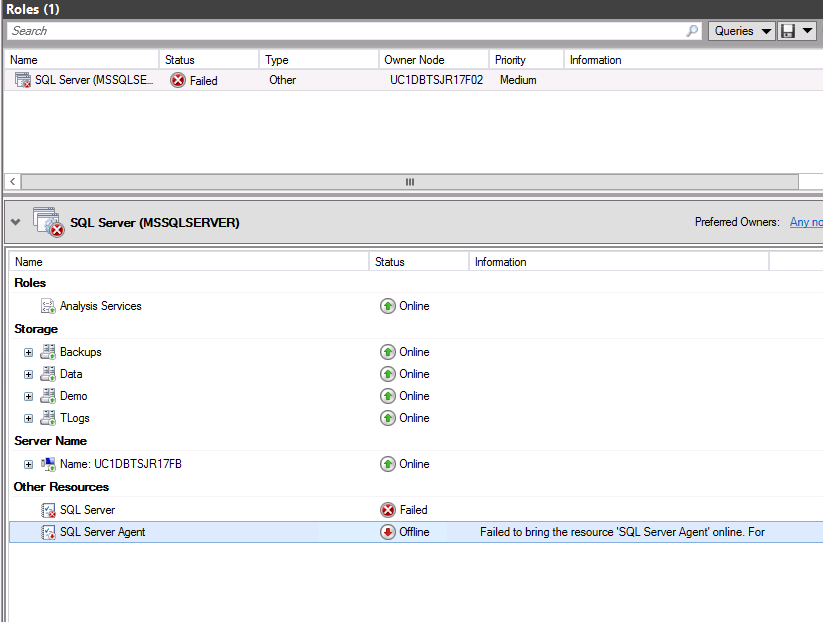Click the Any node preferred owners link
Image resolution: width=823 pixels, height=622 pixels.
[806, 222]
